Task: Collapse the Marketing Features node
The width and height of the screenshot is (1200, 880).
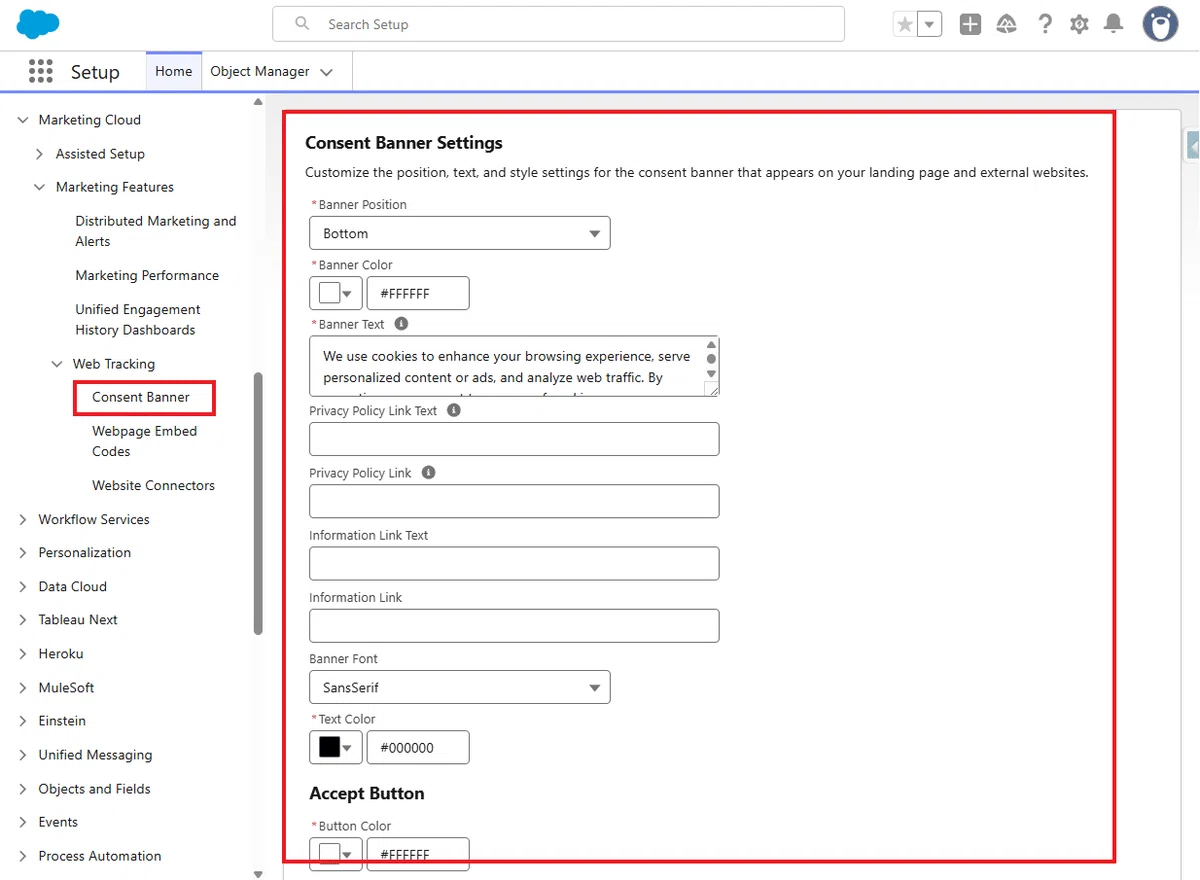Action: (x=40, y=187)
